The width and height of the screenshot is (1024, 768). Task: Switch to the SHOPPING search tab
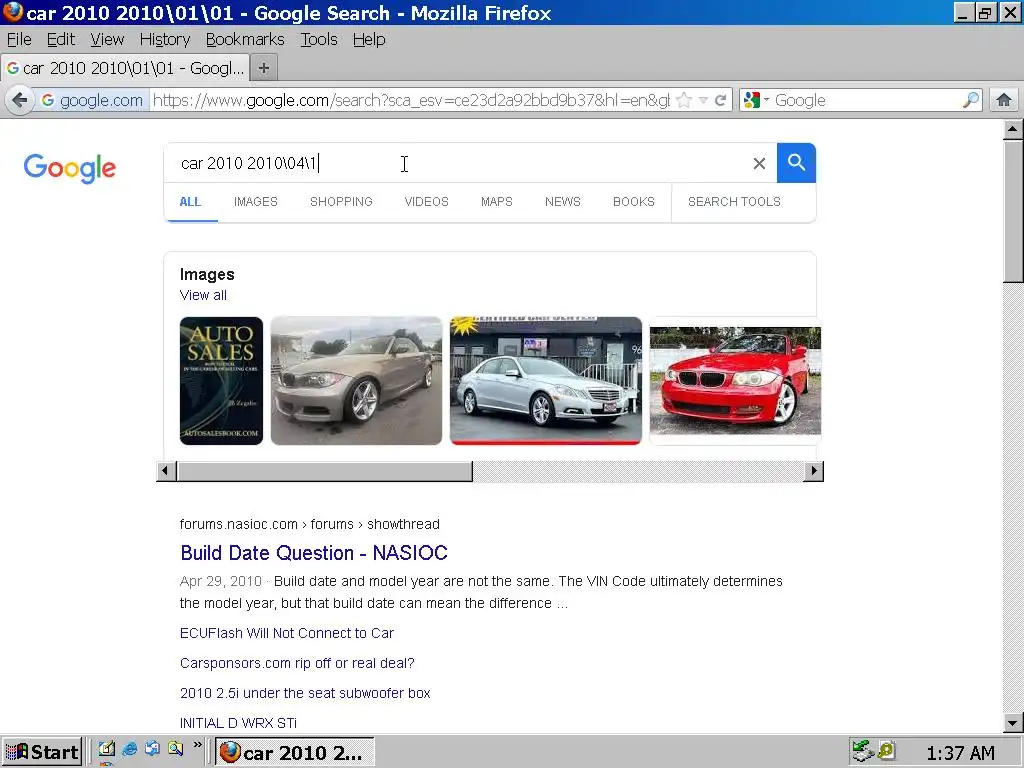point(341,202)
